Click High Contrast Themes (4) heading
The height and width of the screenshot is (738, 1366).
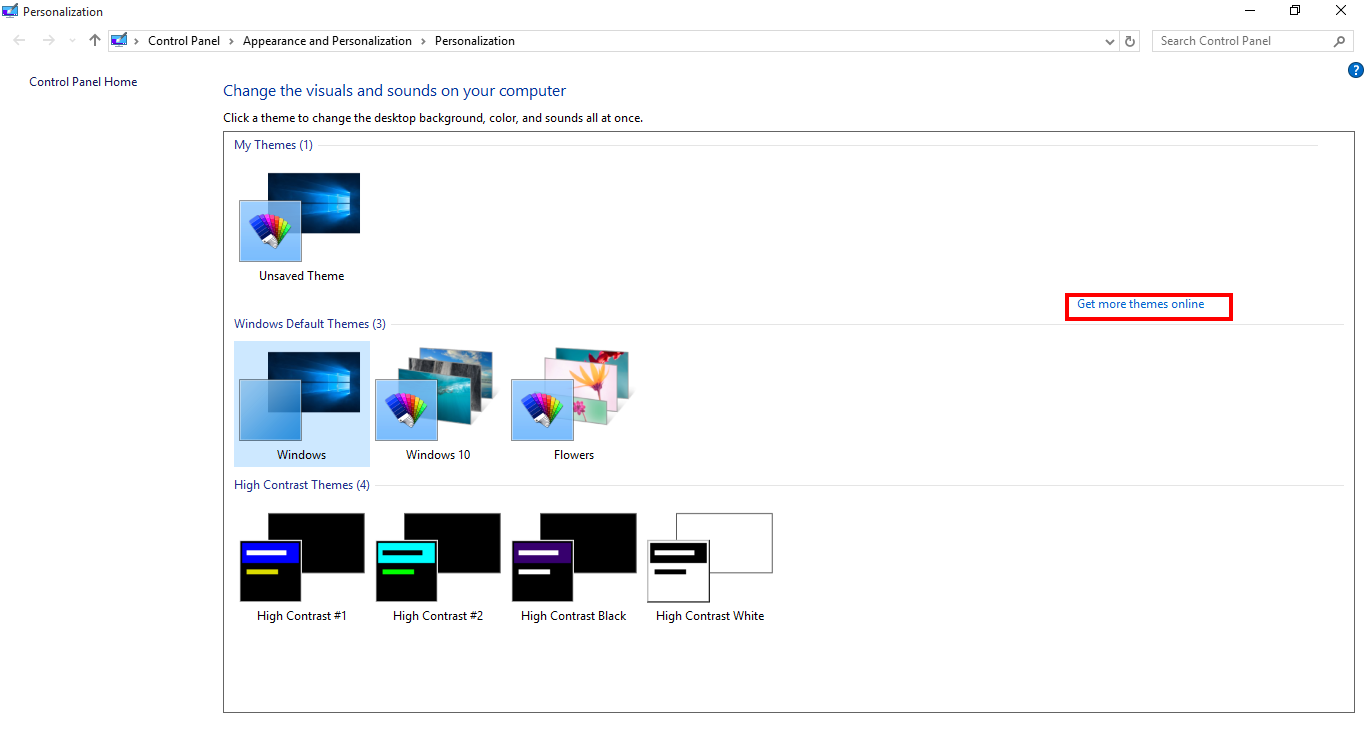point(301,485)
